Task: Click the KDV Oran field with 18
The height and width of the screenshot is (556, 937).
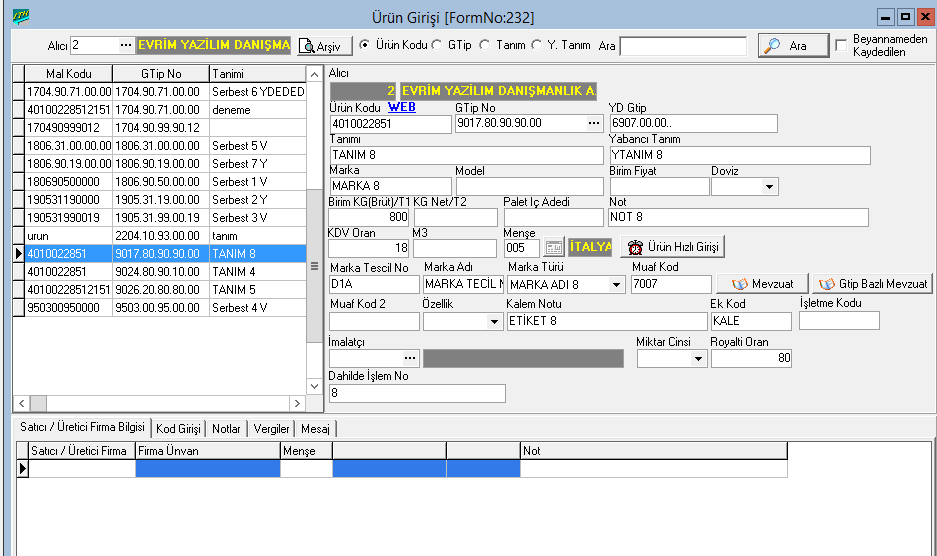Action: tap(369, 248)
